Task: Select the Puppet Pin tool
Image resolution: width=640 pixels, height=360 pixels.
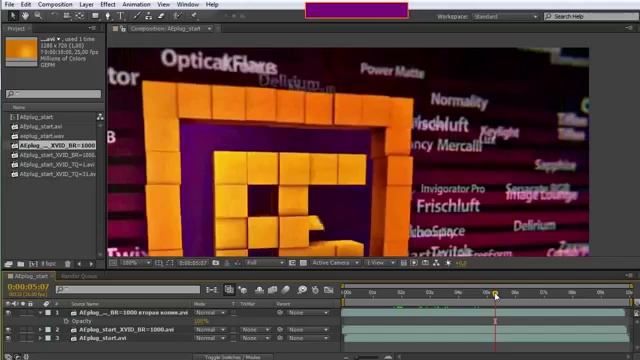Action: point(194,16)
